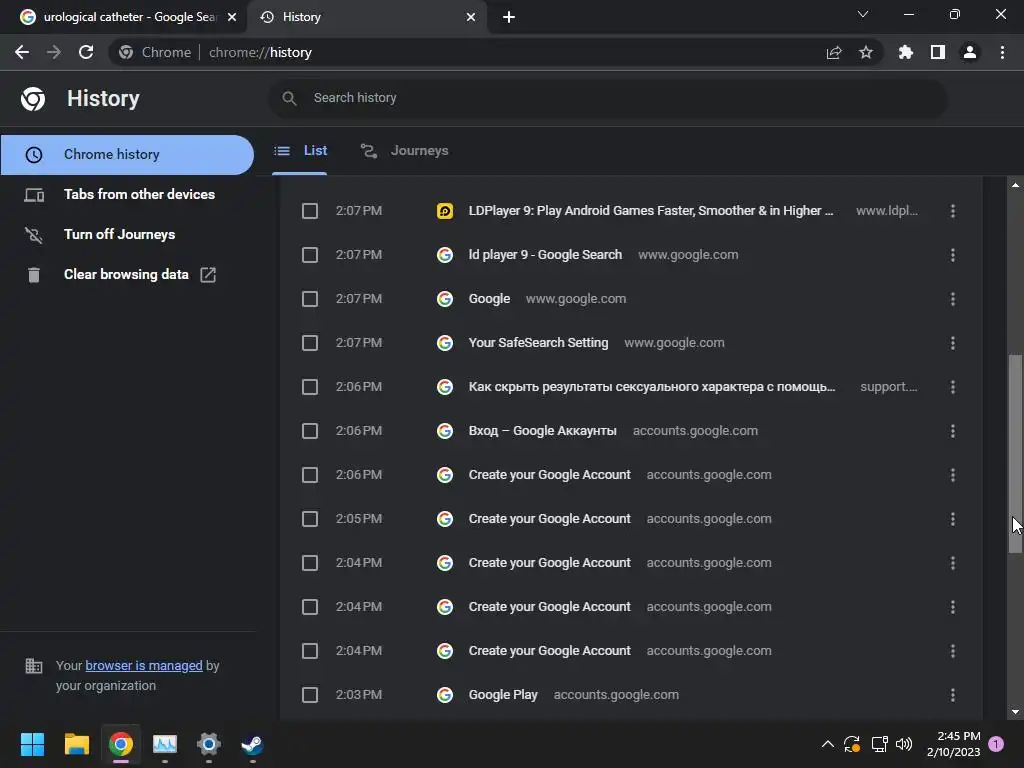
Task: Open the Вход – Google Аккаунты link
Action: pyautogui.click(x=542, y=431)
